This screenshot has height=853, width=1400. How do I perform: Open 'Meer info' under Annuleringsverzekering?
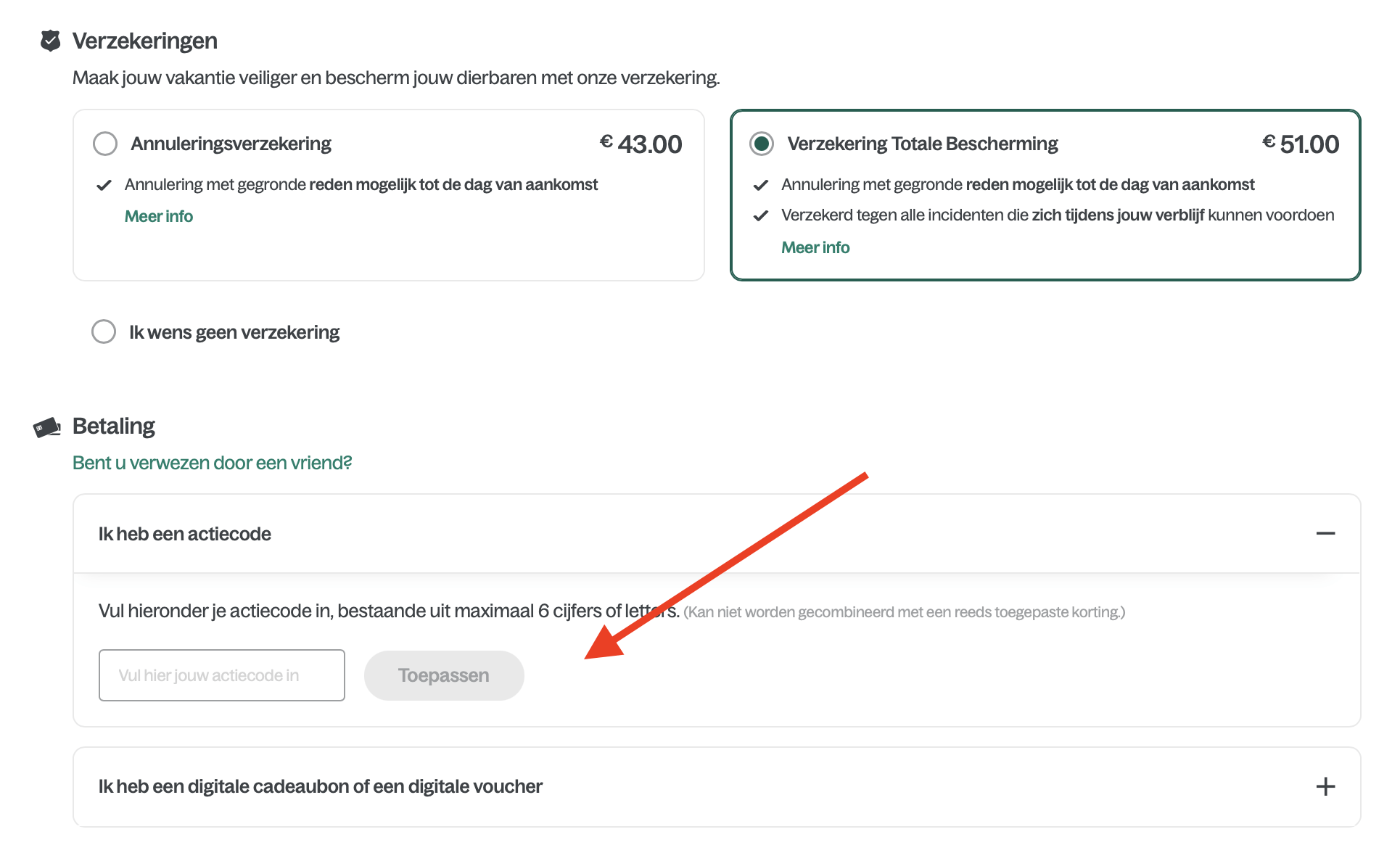(158, 216)
